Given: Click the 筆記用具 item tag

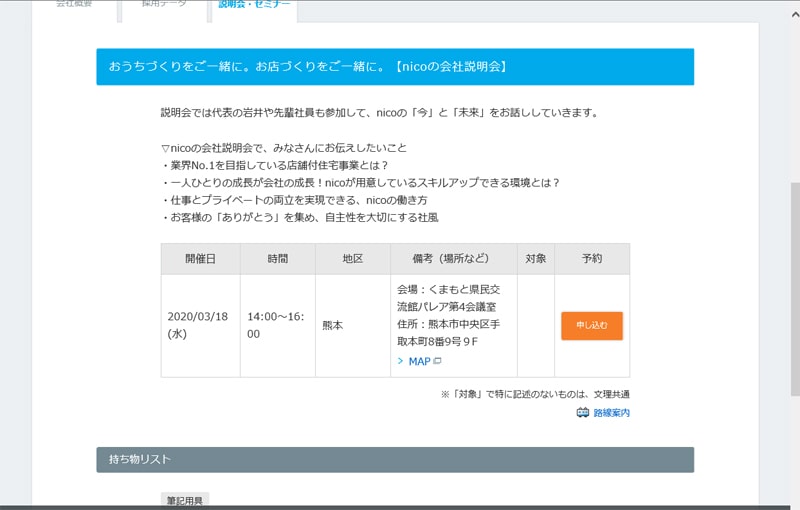Looking at the screenshot, I should pyautogui.click(x=185, y=501).
